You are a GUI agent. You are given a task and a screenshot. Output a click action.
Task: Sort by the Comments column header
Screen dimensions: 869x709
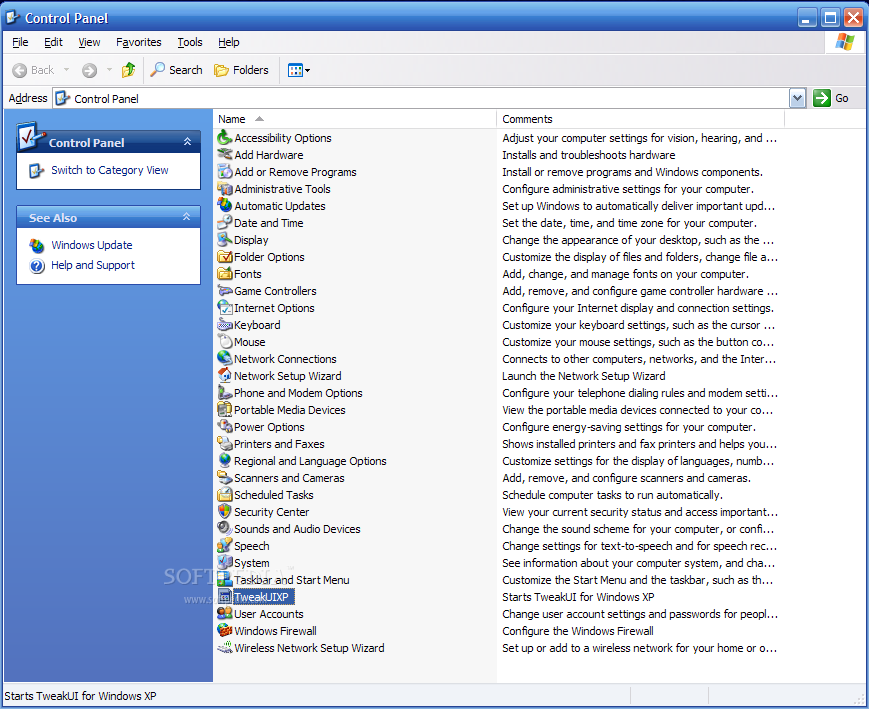click(641, 119)
